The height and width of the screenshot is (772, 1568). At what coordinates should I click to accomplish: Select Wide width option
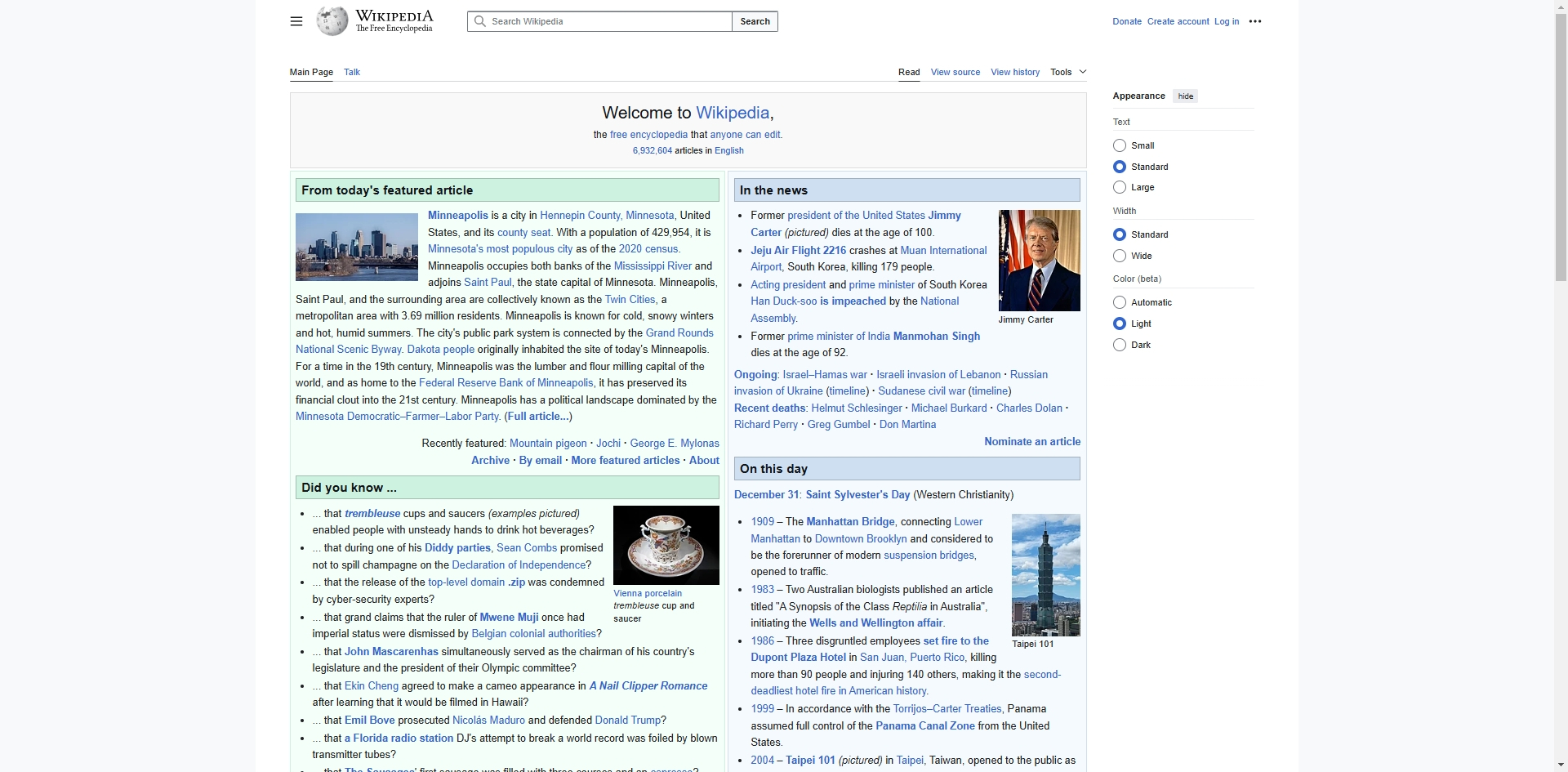1120,256
